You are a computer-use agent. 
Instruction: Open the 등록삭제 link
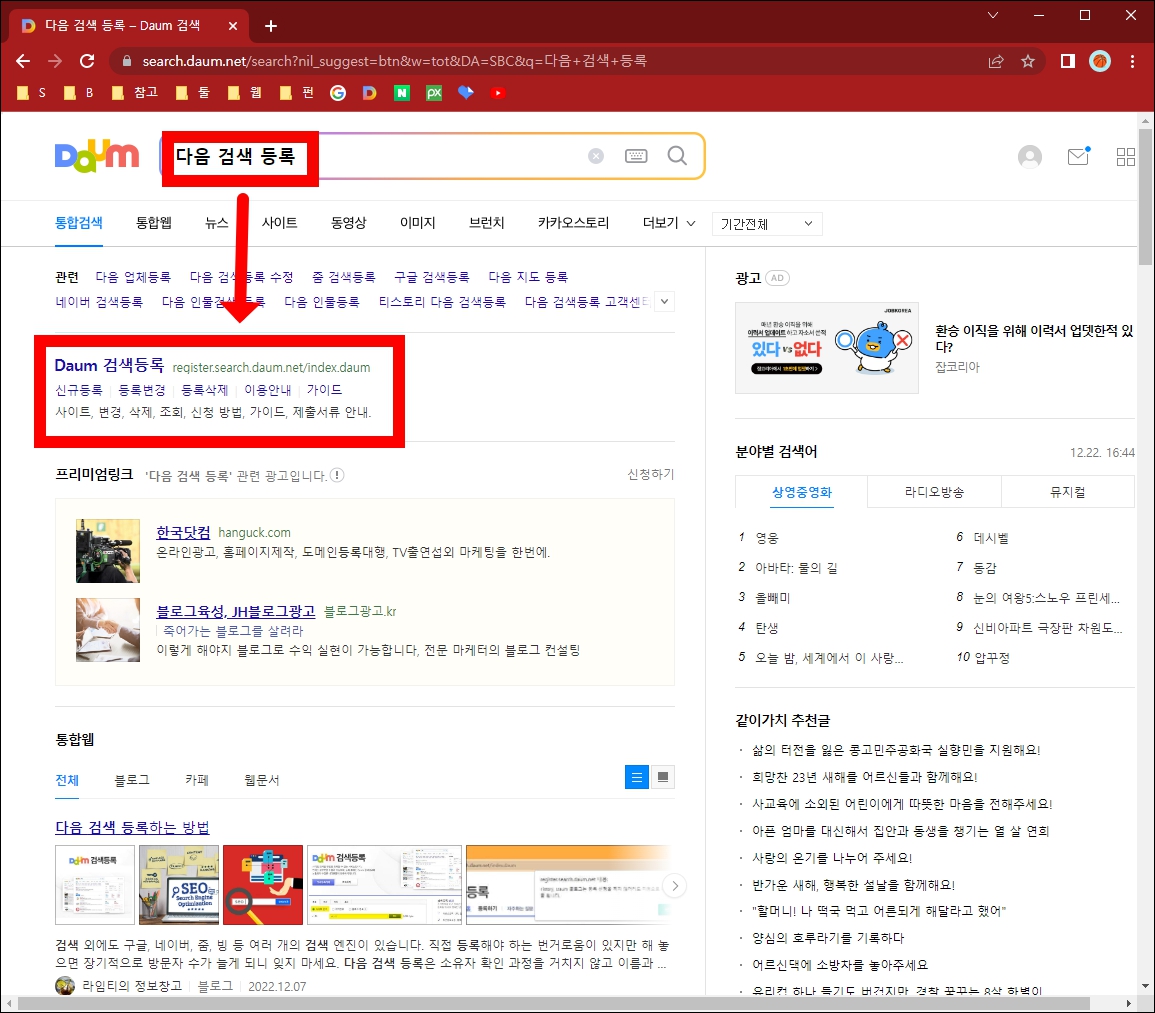205,390
